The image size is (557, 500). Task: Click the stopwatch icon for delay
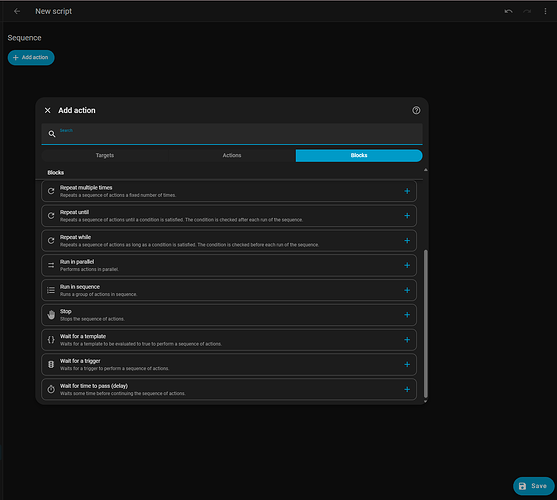click(x=51, y=389)
